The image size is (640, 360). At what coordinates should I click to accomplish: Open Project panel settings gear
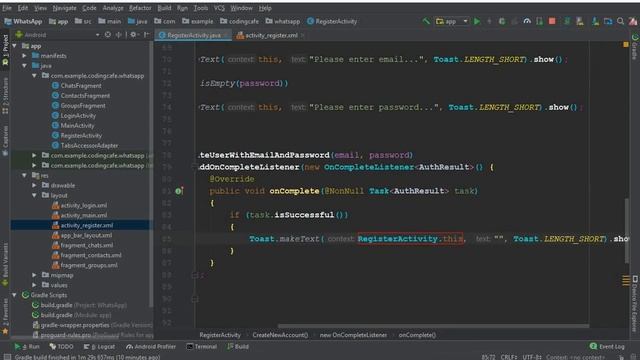pos(133,35)
